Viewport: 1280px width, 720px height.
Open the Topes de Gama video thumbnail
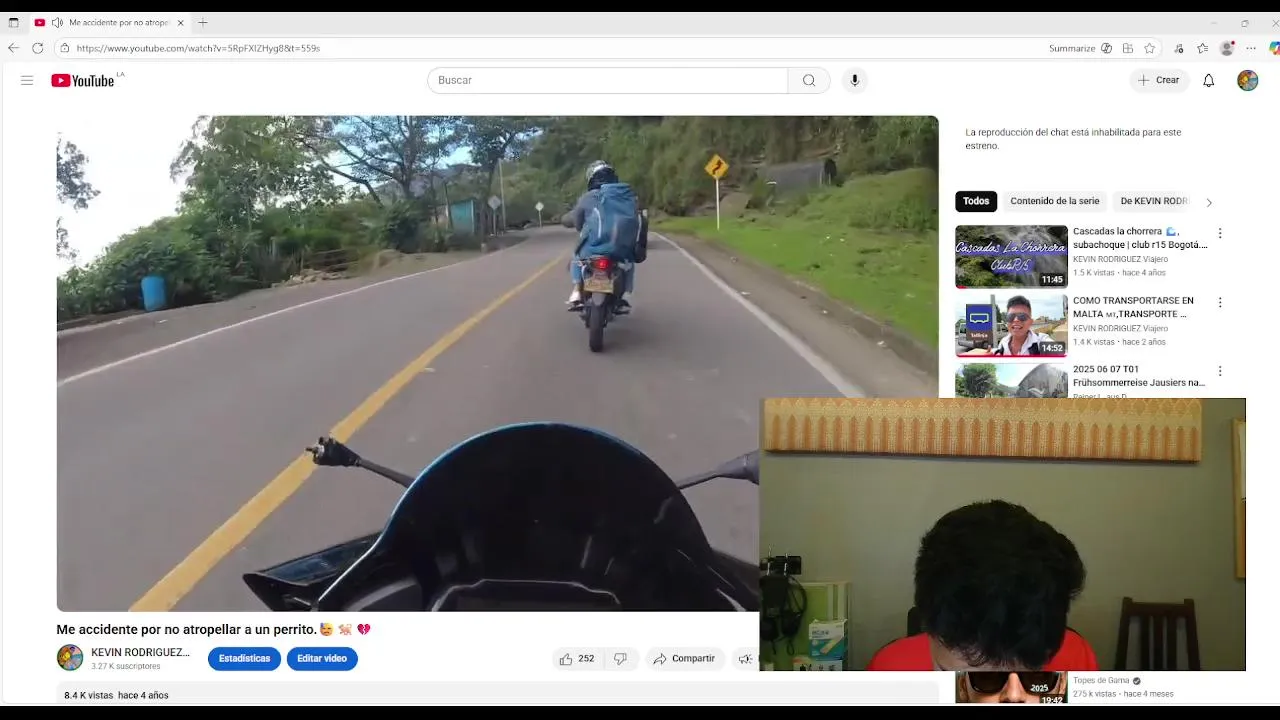pos(1011,687)
